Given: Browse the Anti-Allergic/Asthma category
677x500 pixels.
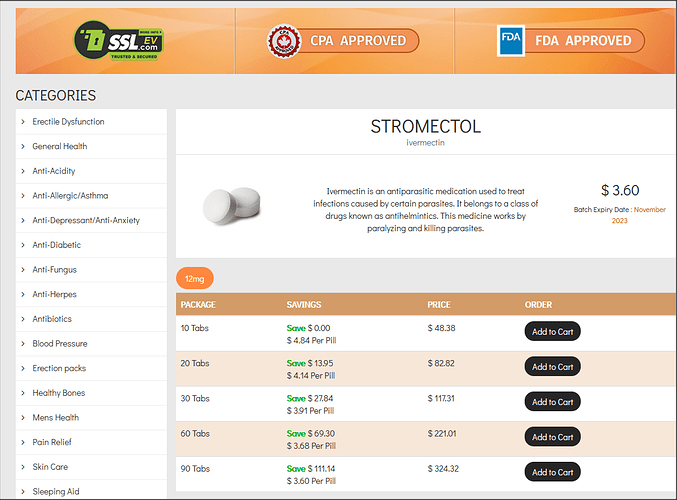Looking at the screenshot, I should pos(70,196).
